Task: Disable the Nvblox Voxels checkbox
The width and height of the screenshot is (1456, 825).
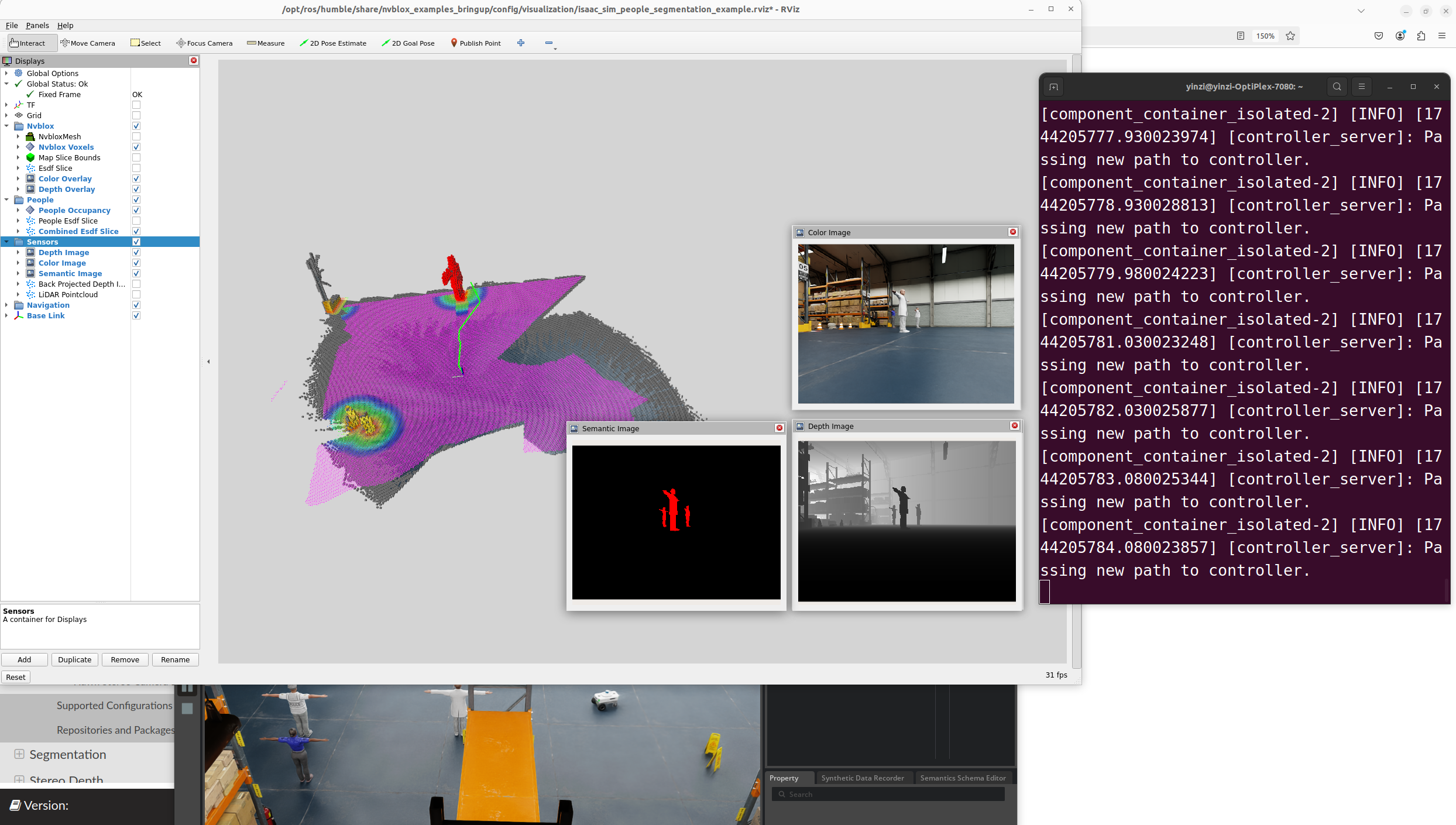Action: point(136,147)
